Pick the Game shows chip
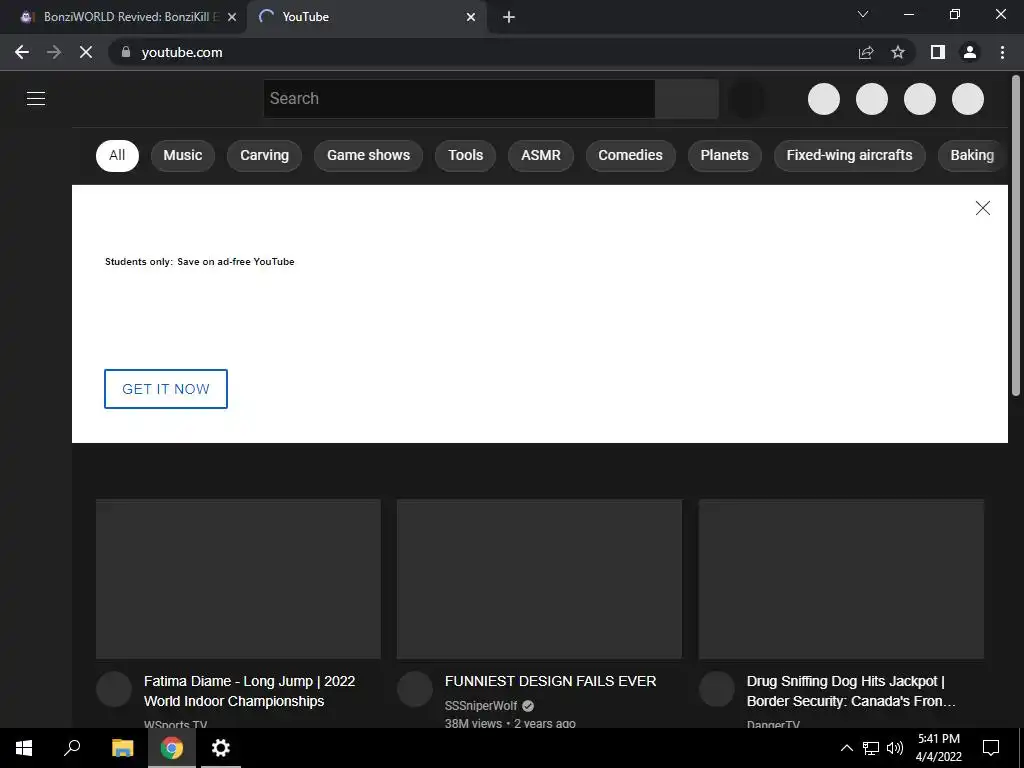The width and height of the screenshot is (1024, 768). point(368,155)
